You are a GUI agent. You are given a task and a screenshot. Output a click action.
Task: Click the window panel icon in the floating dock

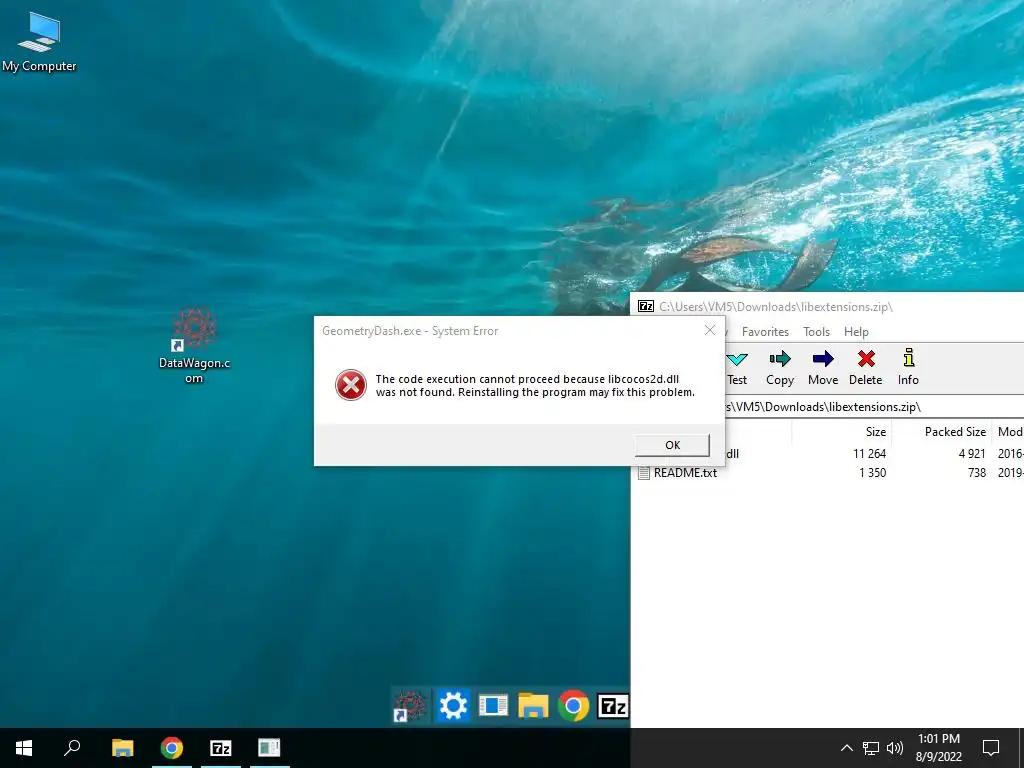tap(493, 706)
